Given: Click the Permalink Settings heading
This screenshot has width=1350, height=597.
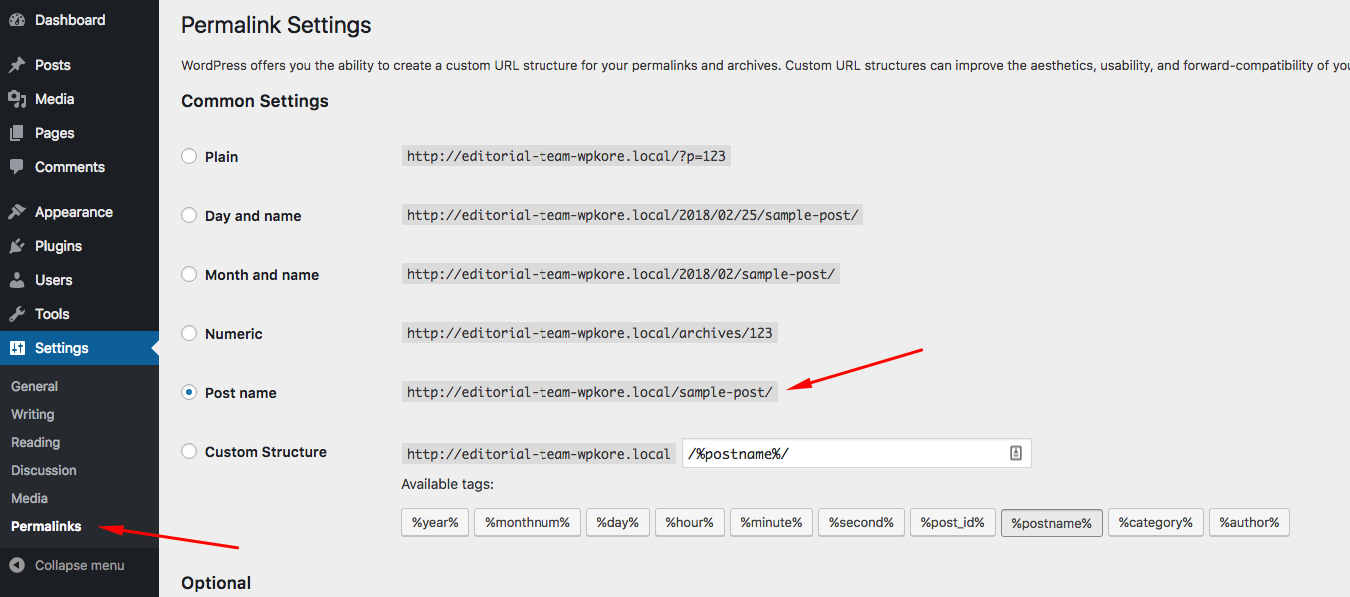Looking at the screenshot, I should 276,25.
